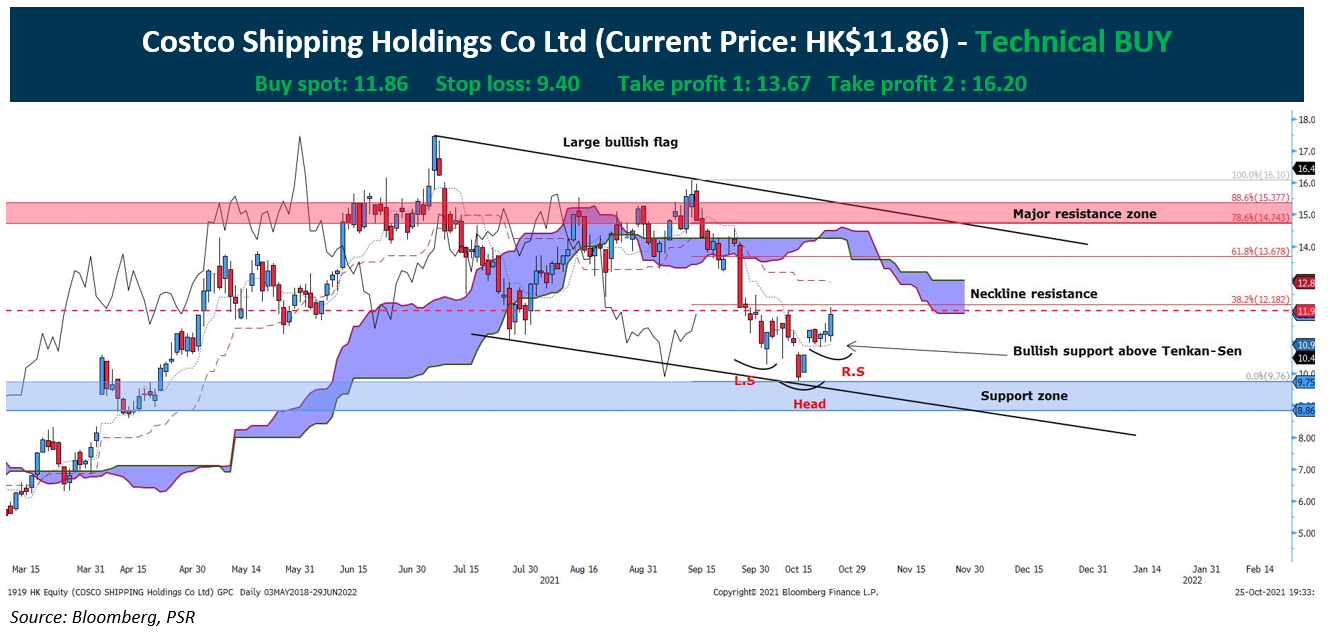Click the 'Source: Bloomberg, PSR' caption
The width and height of the screenshot is (1336, 634).
coord(103,617)
